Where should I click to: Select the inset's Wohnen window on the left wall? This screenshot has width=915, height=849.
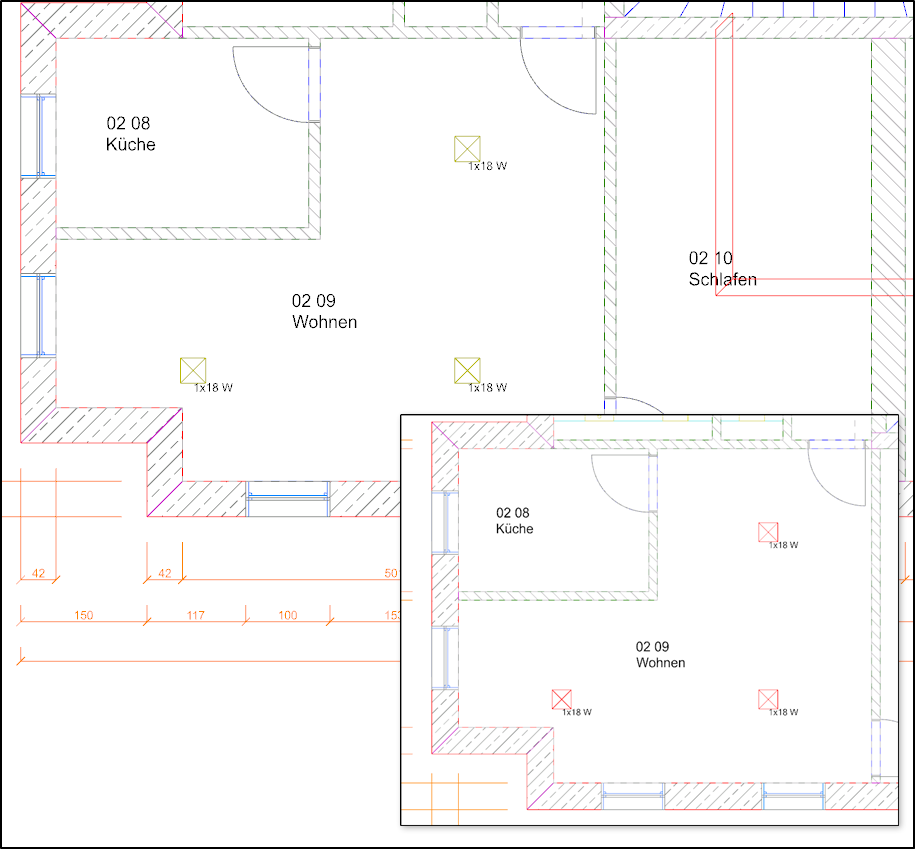click(x=445, y=658)
